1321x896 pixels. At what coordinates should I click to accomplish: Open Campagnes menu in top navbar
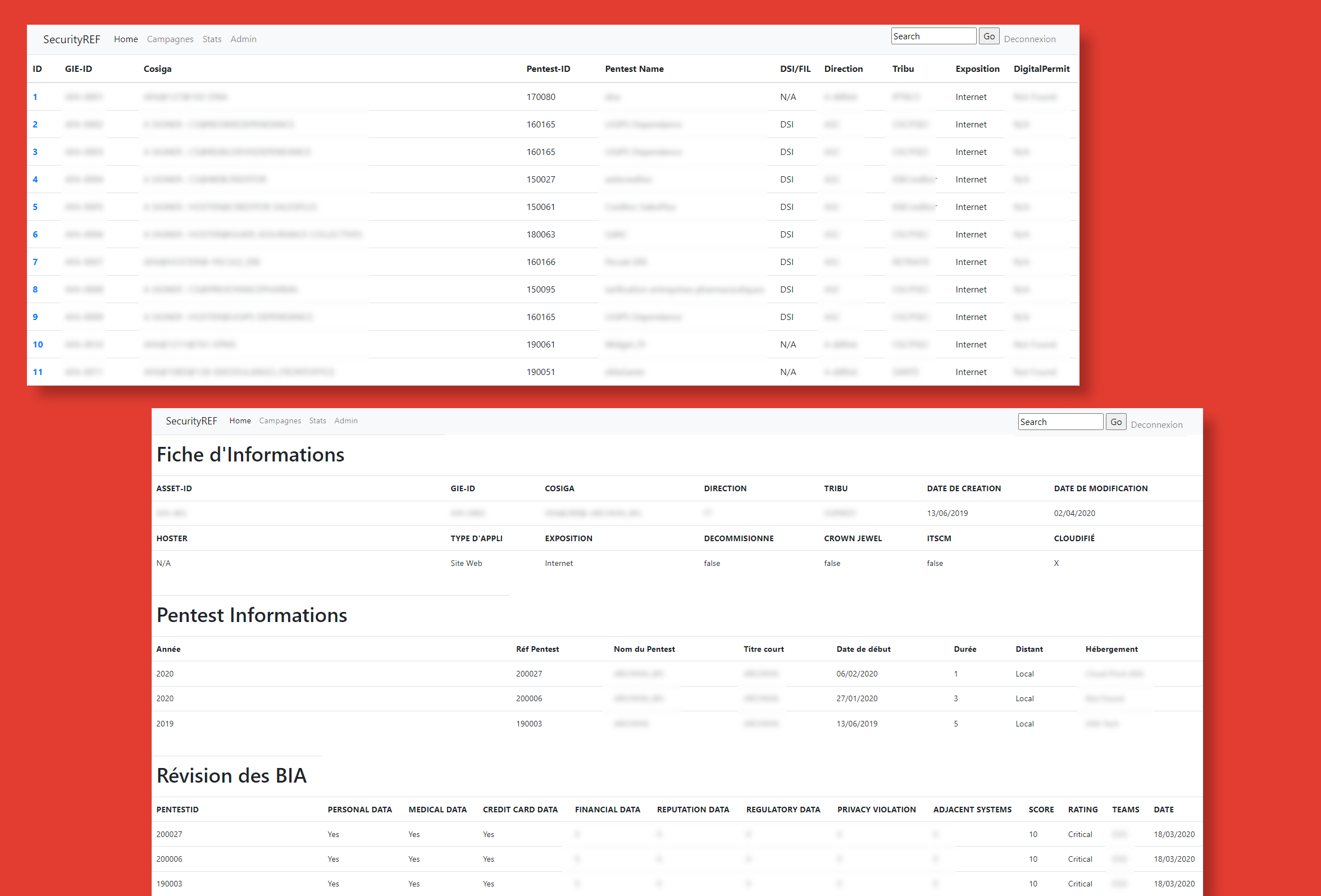pos(170,39)
